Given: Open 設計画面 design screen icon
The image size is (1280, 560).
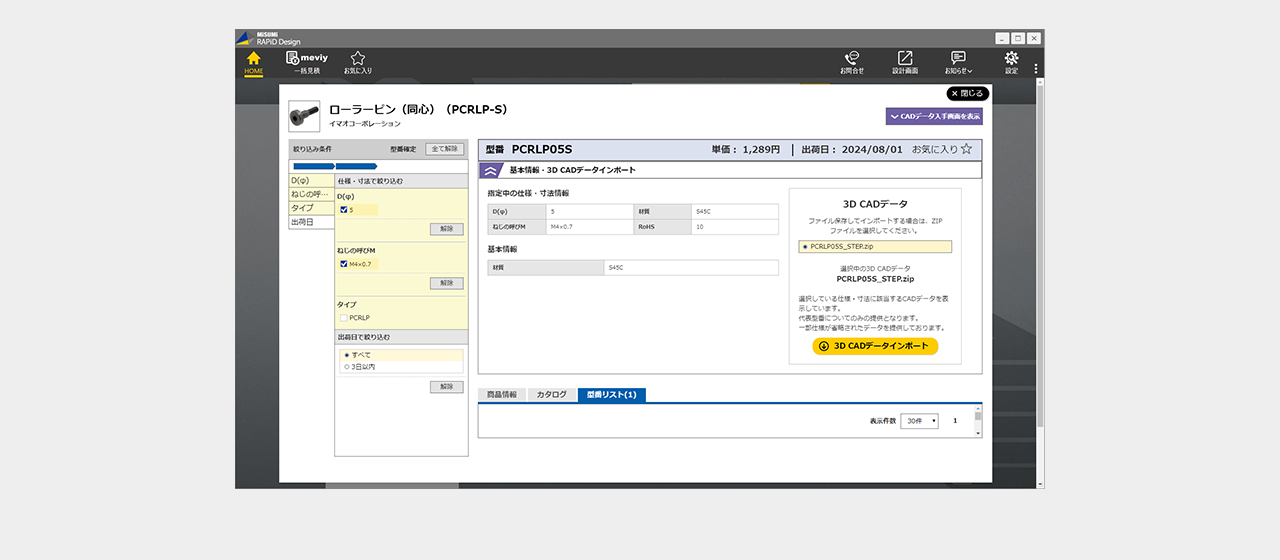Looking at the screenshot, I should tap(904, 60).
